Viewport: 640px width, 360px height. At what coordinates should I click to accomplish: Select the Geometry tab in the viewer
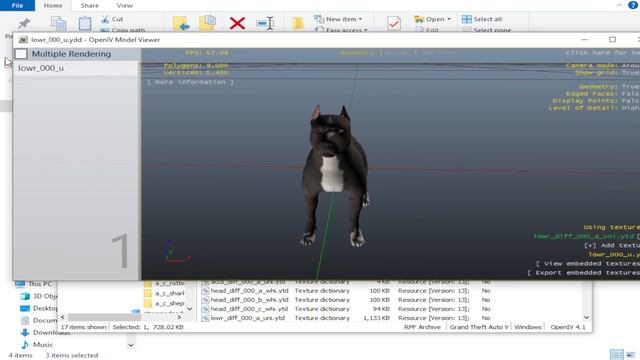(357, 53)
